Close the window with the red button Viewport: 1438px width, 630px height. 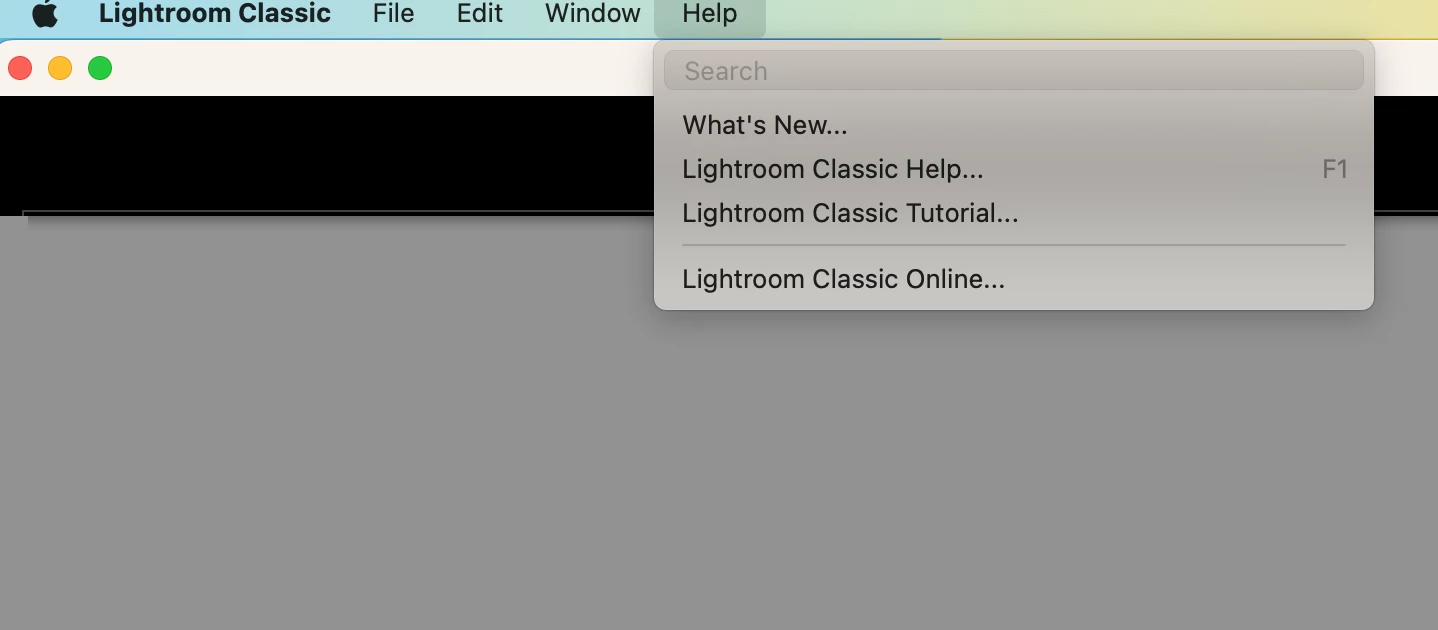coord(20,68)
